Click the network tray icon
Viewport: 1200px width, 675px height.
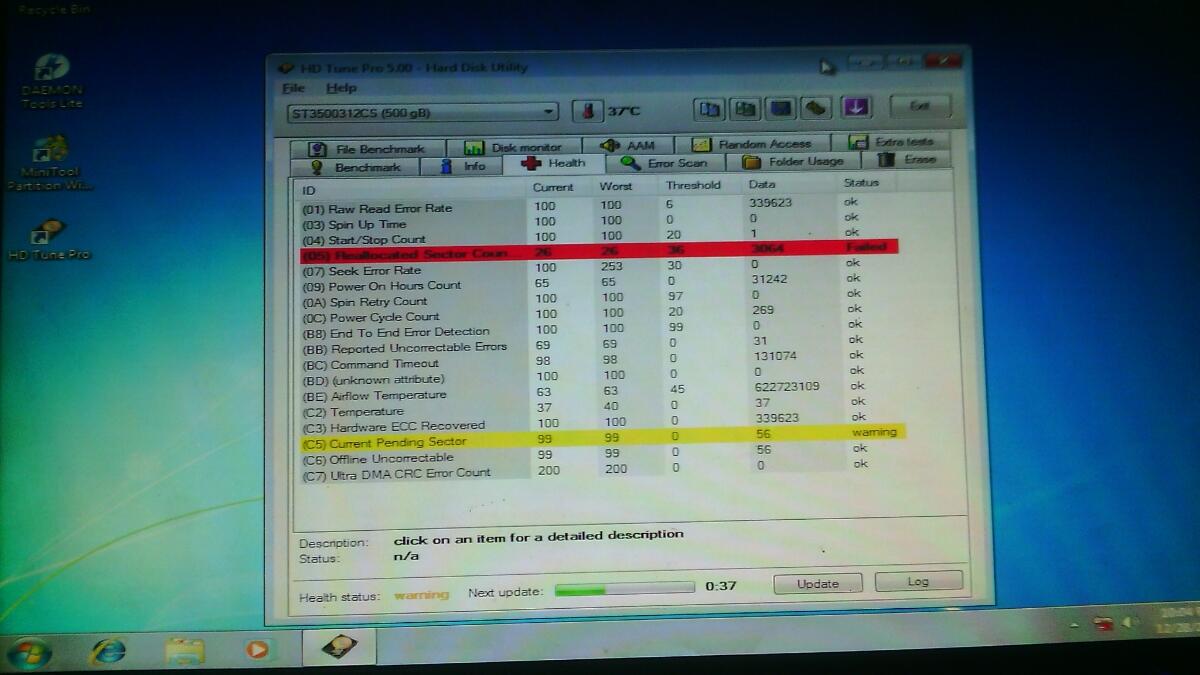point(1104,624)
